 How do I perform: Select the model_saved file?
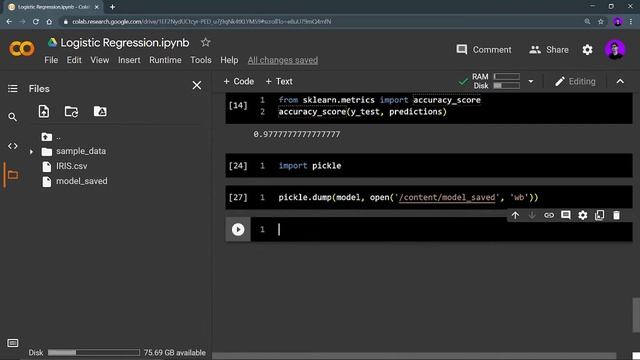[82, 181]
